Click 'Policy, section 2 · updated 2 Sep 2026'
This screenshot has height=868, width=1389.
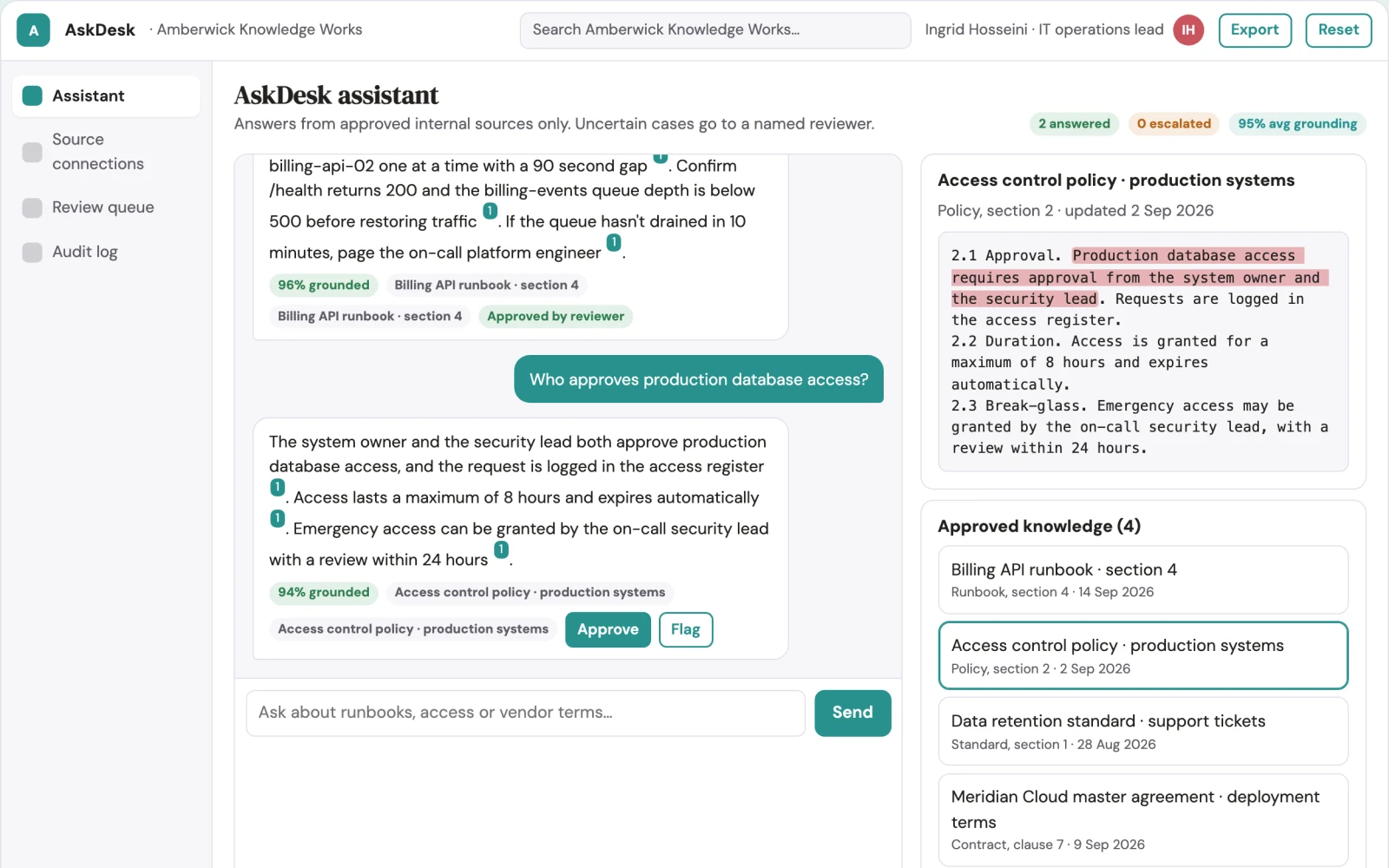(1076, 211)
